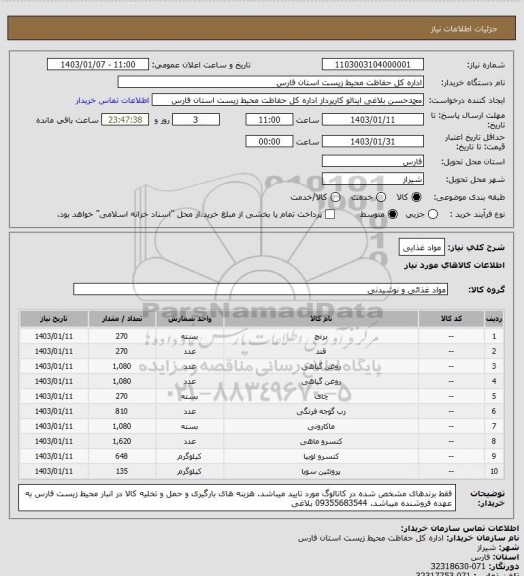The width and height of the screenshot is (524, 576).
Task: Click the buyer organization name field
Action: (x=270, y=82)
